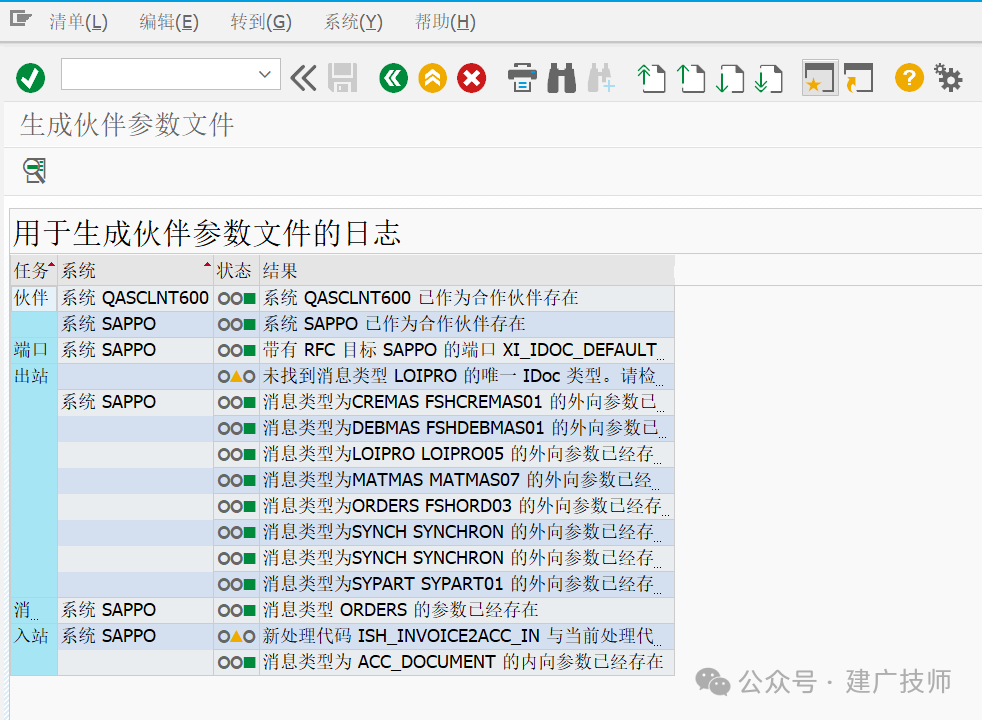Screen dimensions: 982x720
Task: Open Customize Local Layout gear icon
Action: 948,78
